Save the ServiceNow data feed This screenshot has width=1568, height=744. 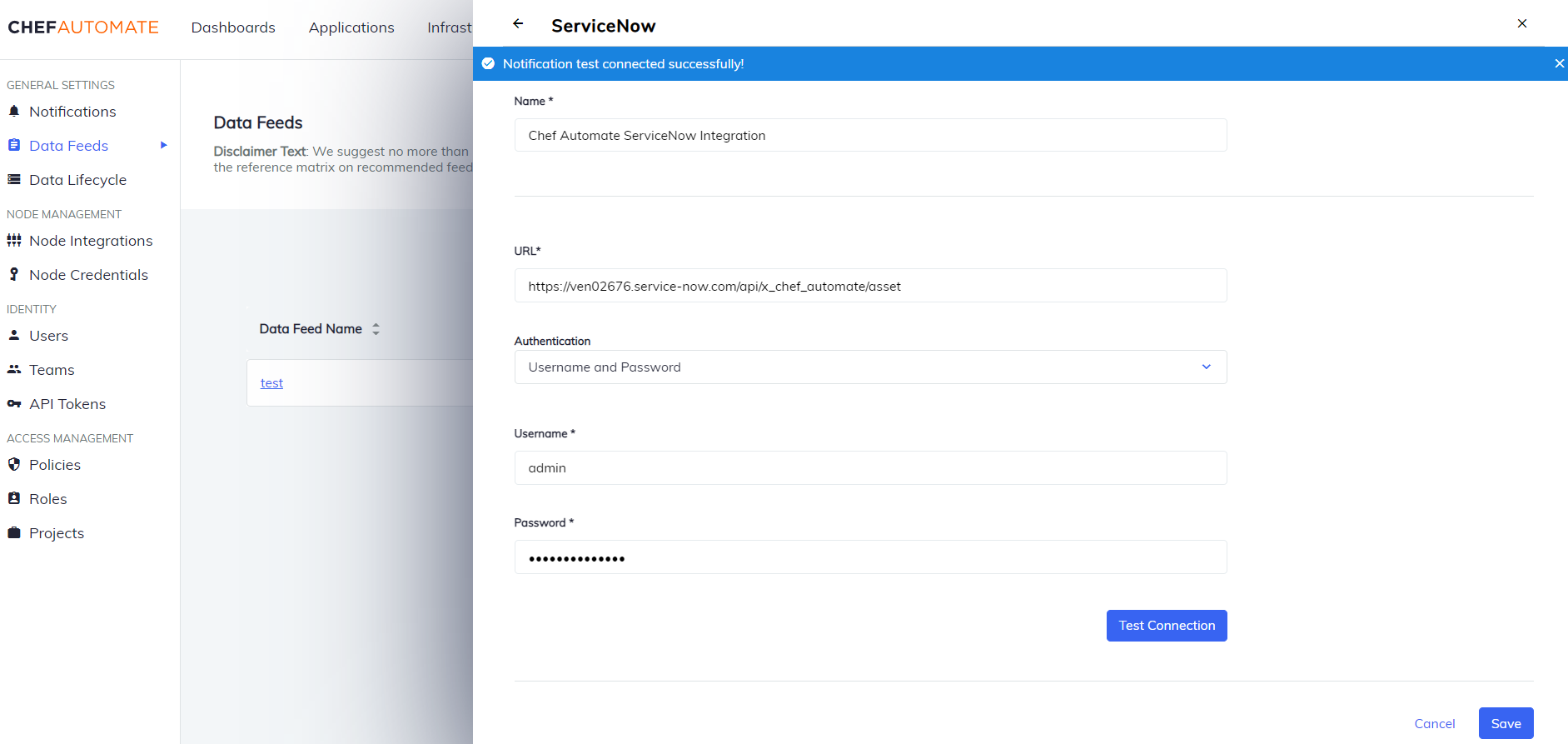click(x=1506, y=723)
